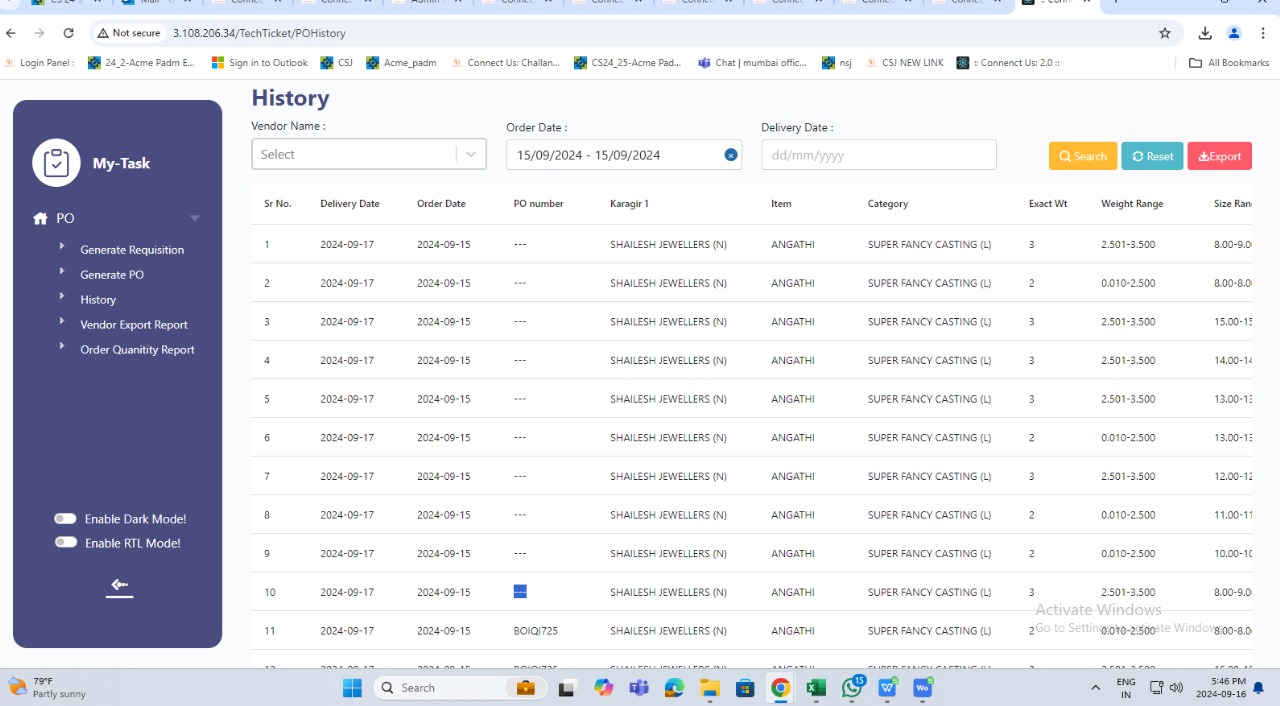The width and height of the screenshot is (1280, 706).
Task: Click the highlighted PO number in row 10
Action: [520, 592]
